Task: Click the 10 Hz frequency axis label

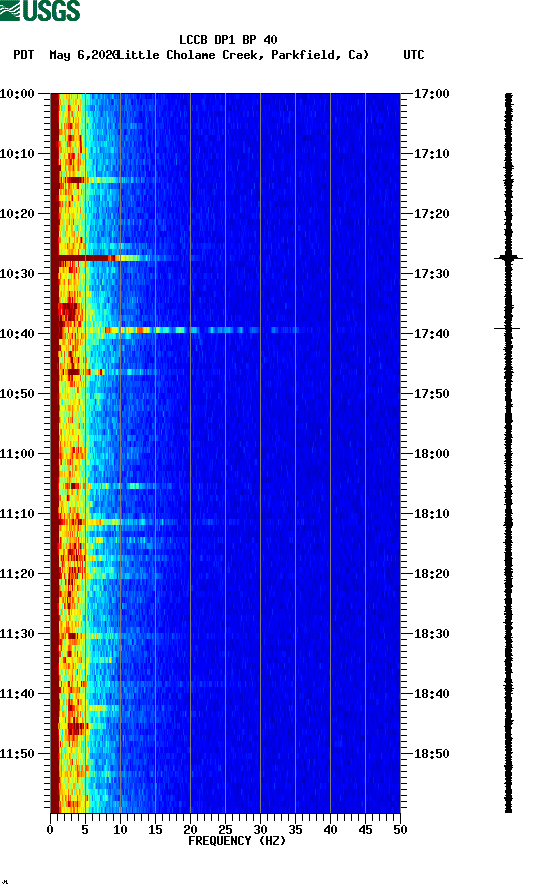Action: pos(120,830)
